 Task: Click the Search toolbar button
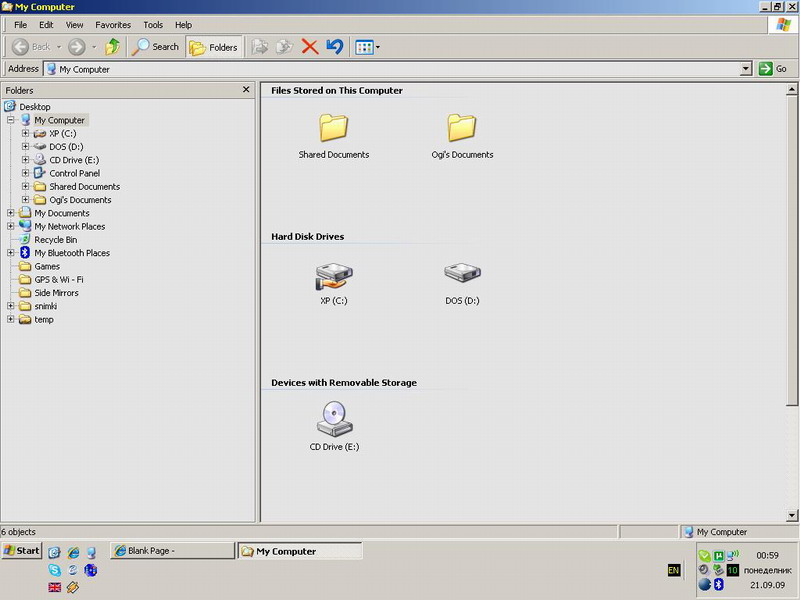(156, 46)
